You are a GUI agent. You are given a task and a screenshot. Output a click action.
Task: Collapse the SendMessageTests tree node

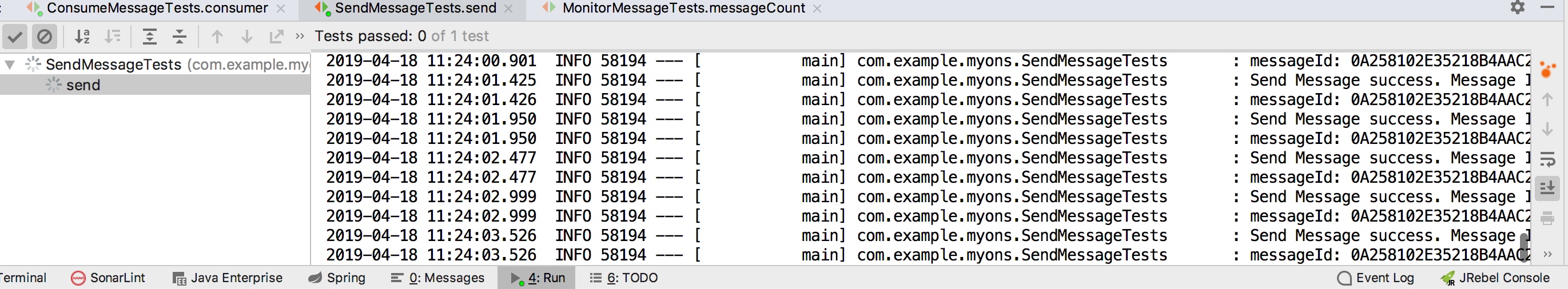coord(10,64)
